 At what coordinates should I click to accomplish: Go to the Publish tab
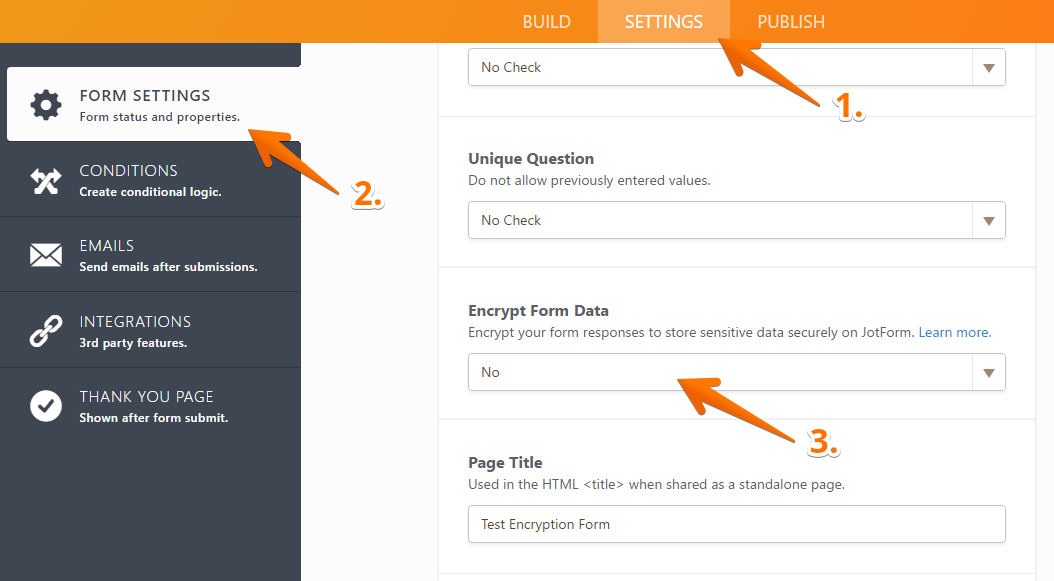790,22
